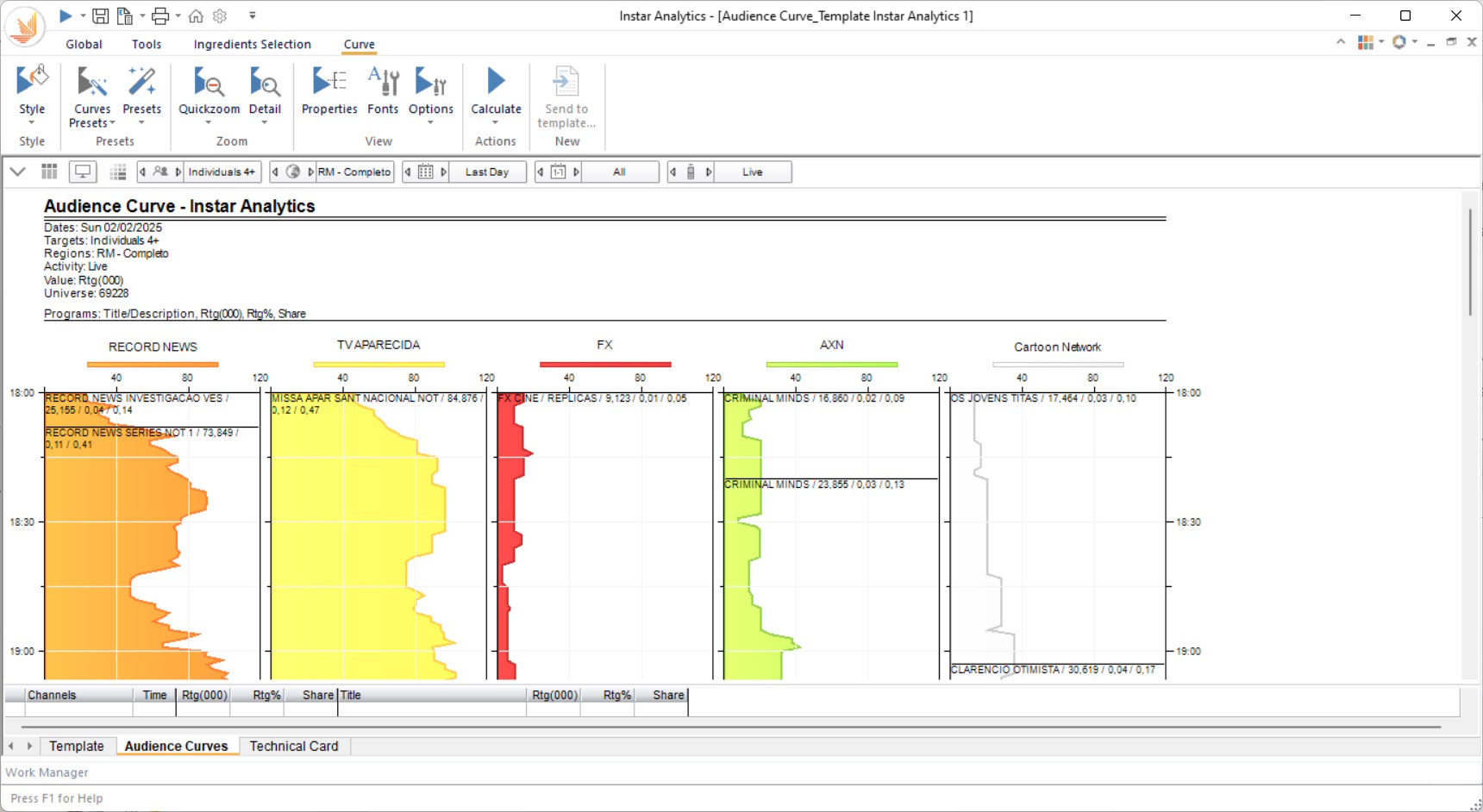Click the Print icon
The image size is (1483, 812).
click(x=160, y=16)
